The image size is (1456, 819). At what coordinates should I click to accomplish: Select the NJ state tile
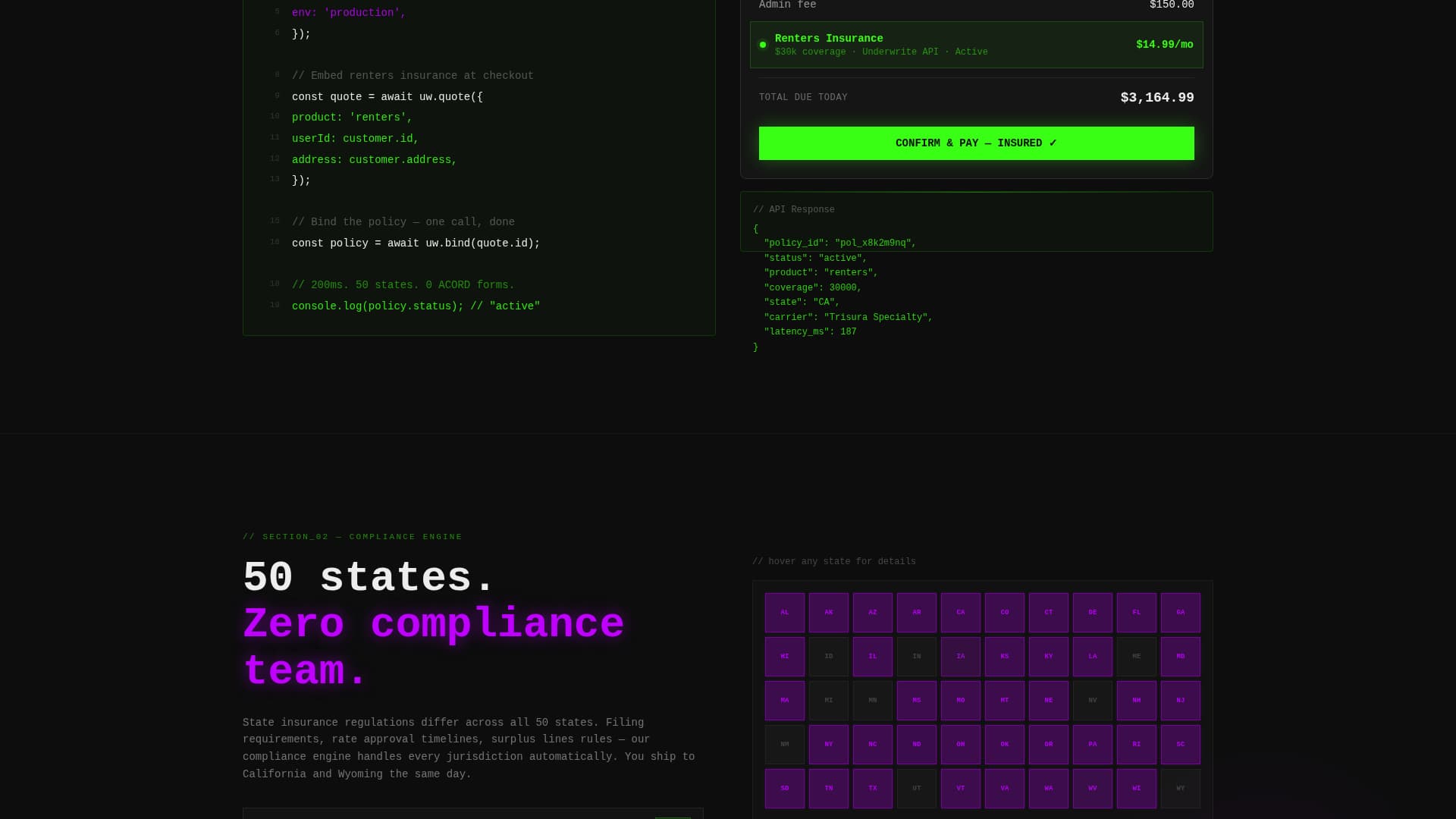(1181, 701)
